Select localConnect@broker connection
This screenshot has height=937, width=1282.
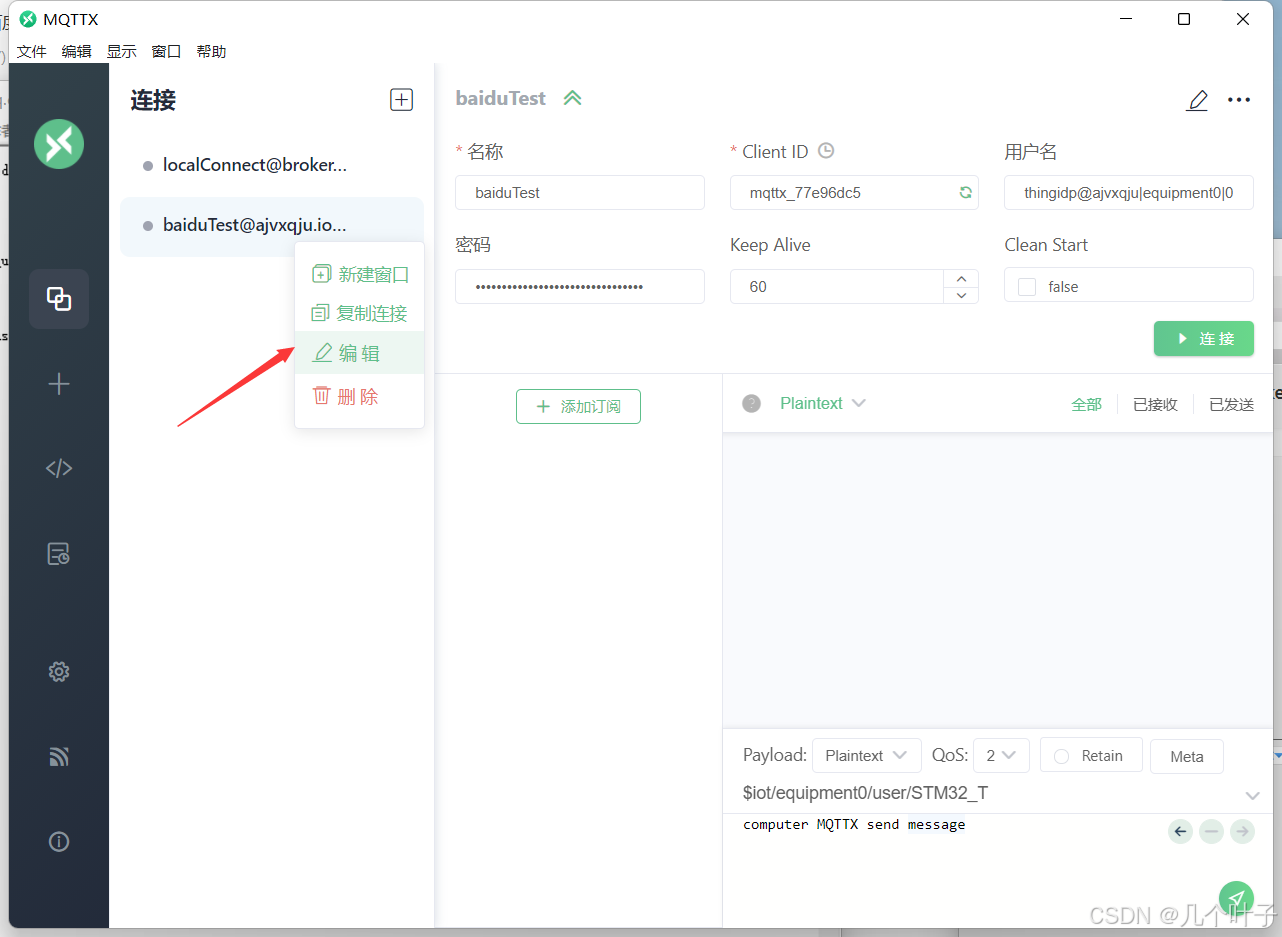[x=272, y=165]
